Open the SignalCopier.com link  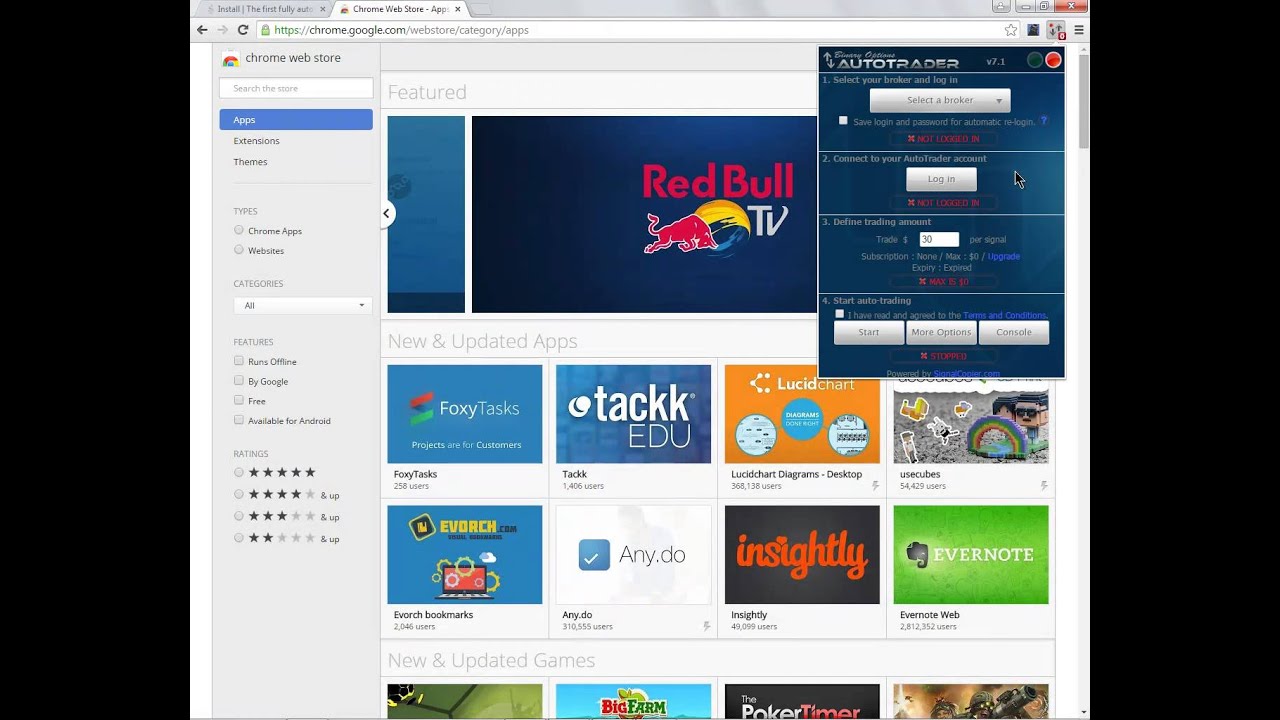coord(966,374)
